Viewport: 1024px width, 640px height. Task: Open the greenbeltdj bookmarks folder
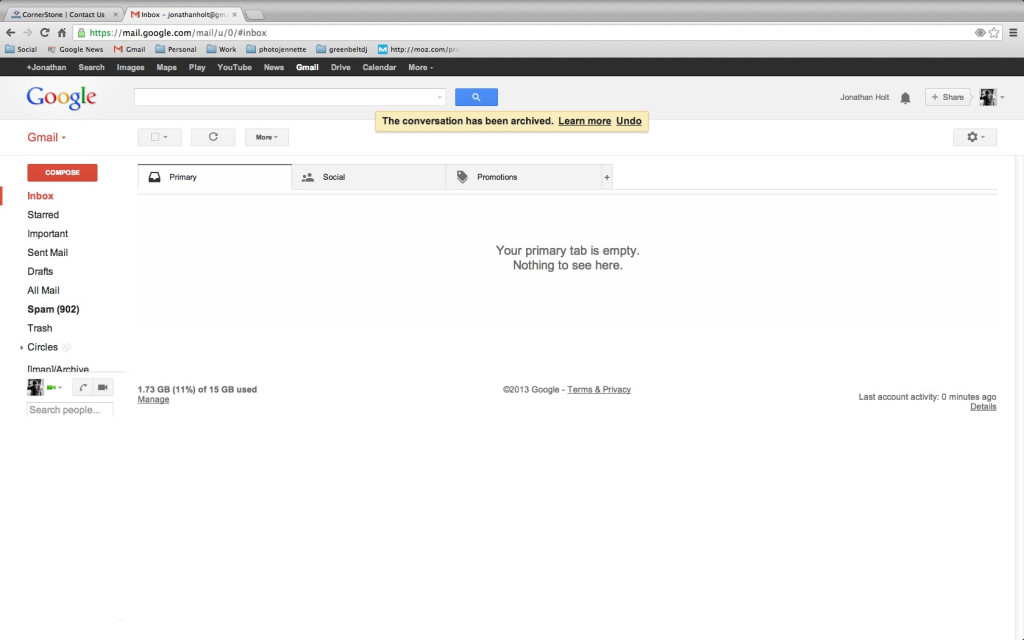coord(342,49)
